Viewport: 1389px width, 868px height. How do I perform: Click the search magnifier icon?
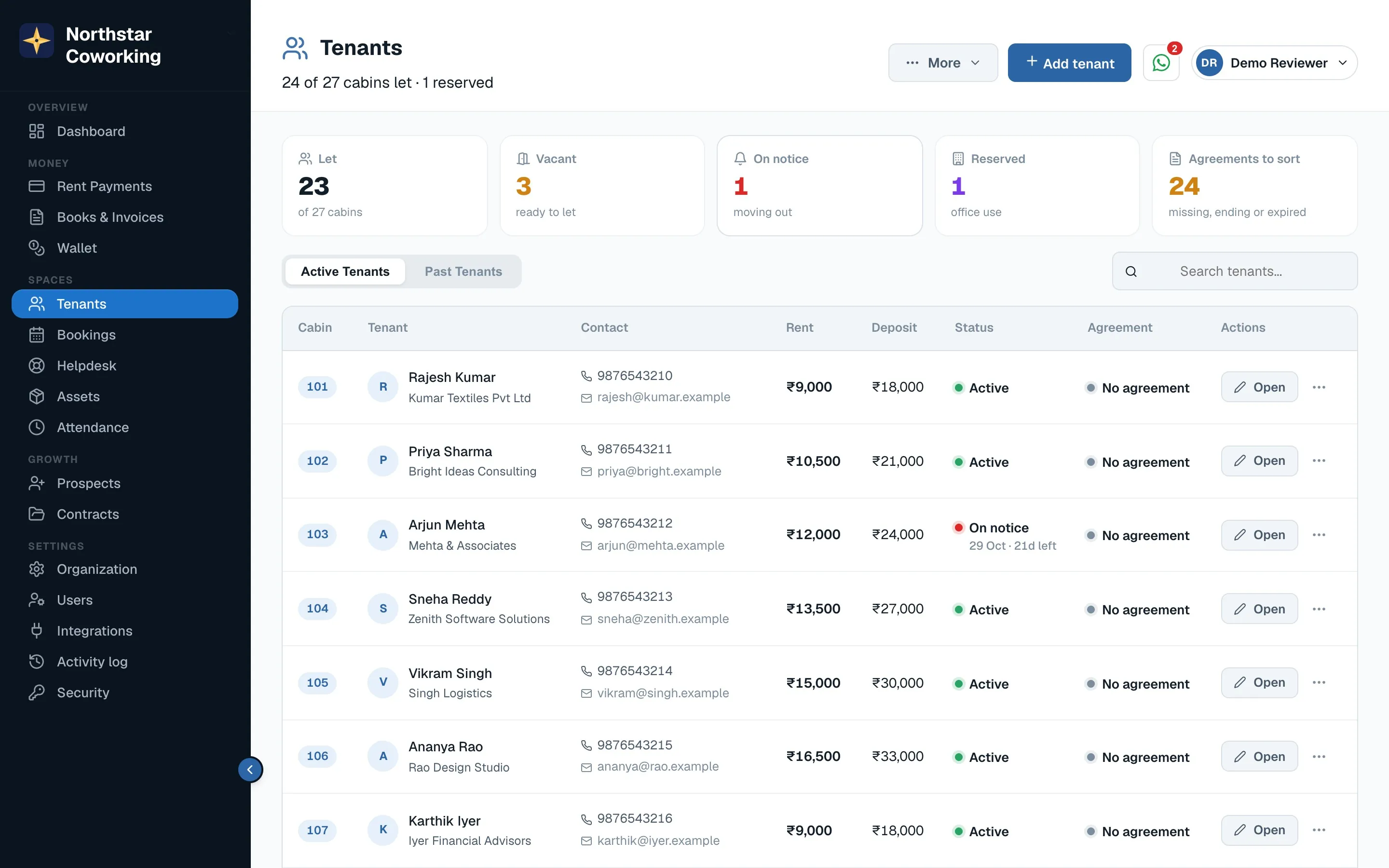[1130, 271]
